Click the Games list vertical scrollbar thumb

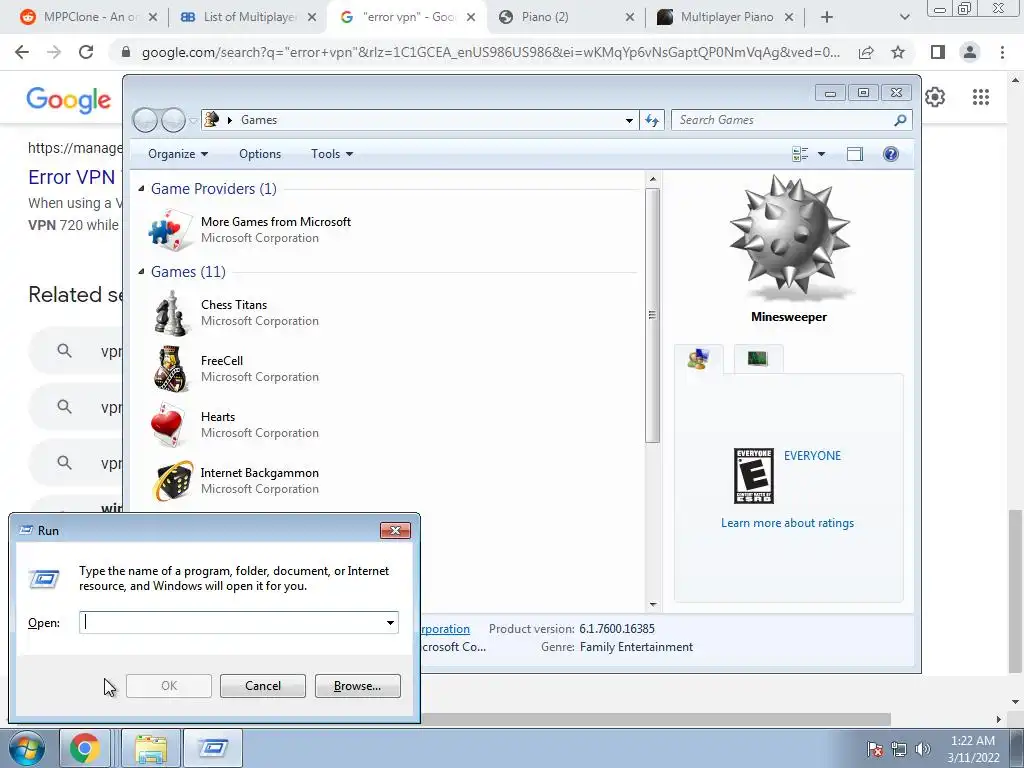(652, 315)
